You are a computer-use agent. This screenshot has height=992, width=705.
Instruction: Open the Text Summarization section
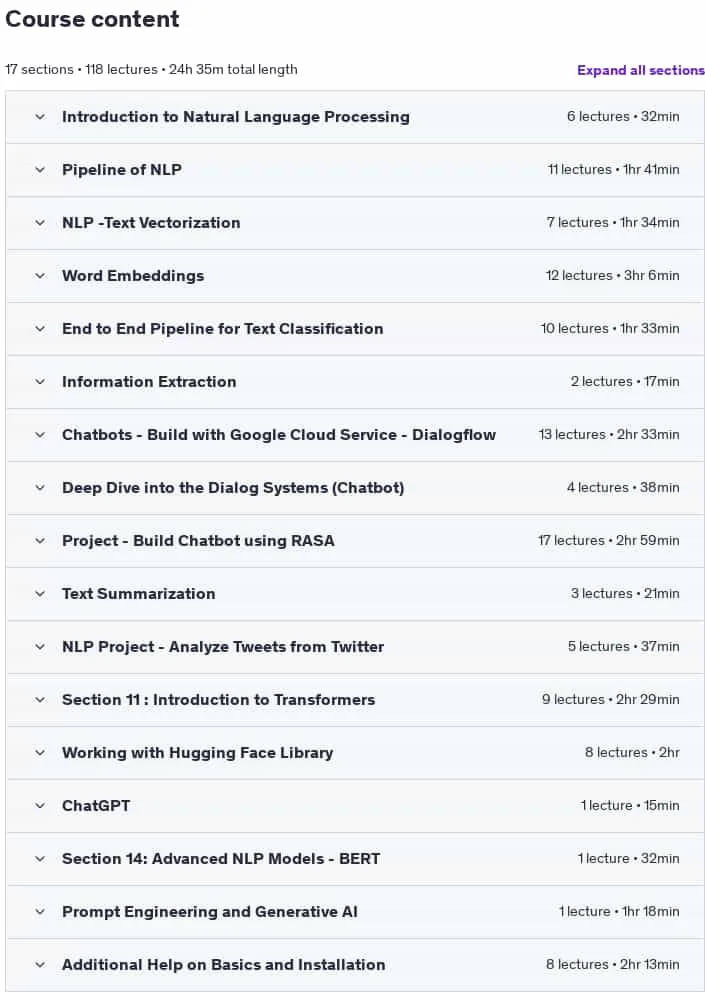coord(355,594)
